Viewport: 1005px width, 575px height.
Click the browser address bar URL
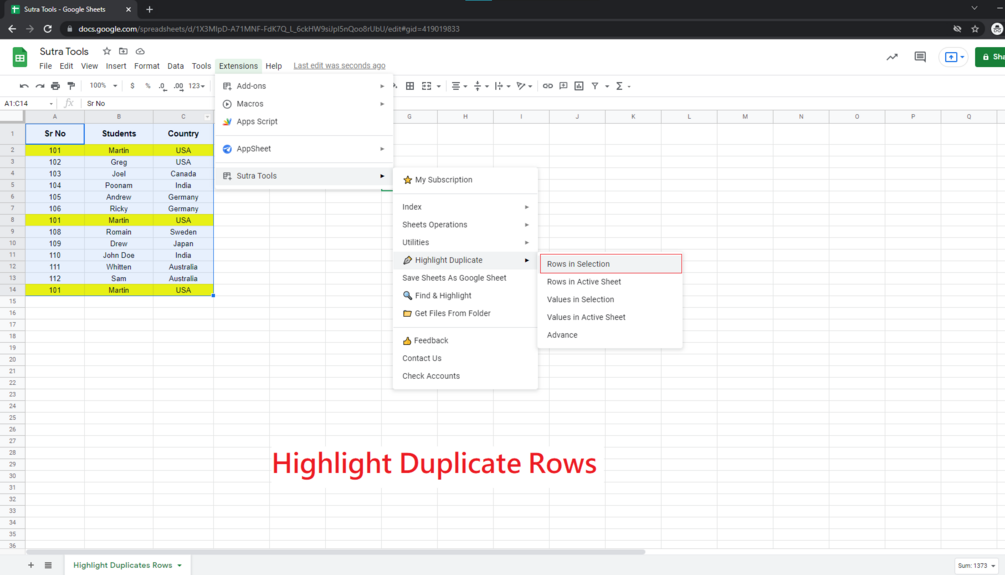(269, 29)
